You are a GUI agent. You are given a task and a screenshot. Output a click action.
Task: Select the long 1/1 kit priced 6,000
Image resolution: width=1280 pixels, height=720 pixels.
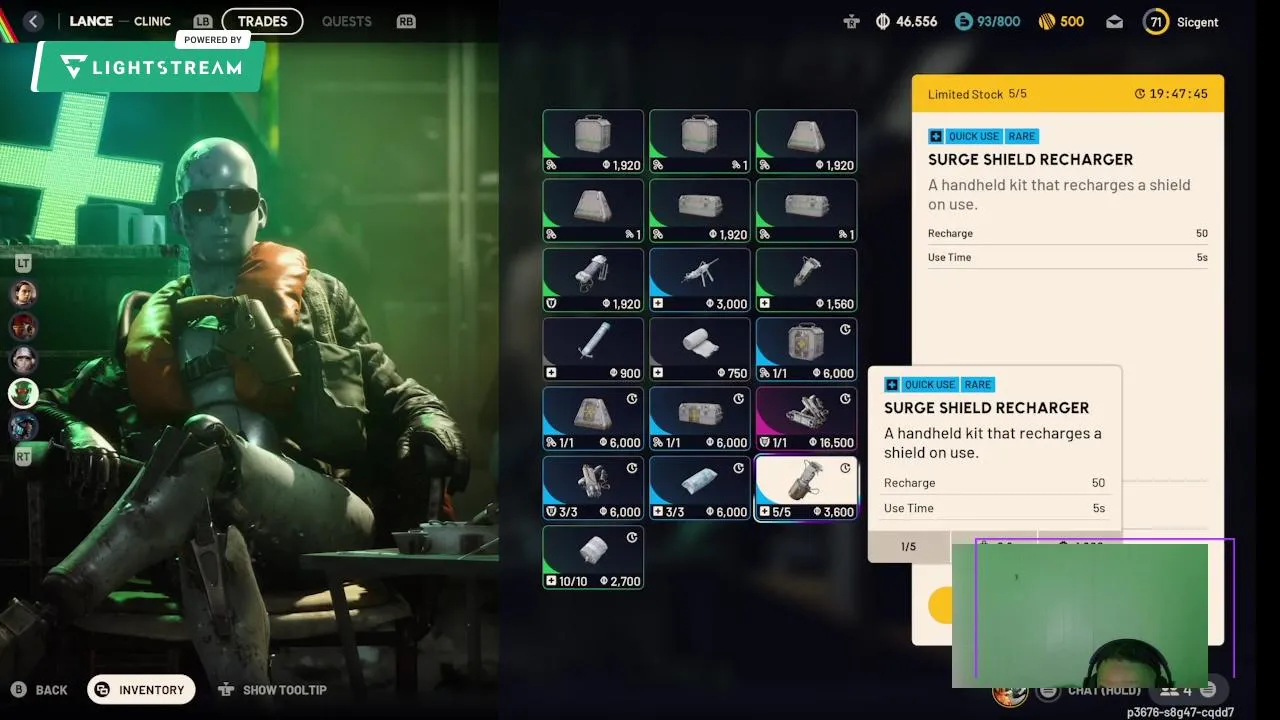(700, 419)
